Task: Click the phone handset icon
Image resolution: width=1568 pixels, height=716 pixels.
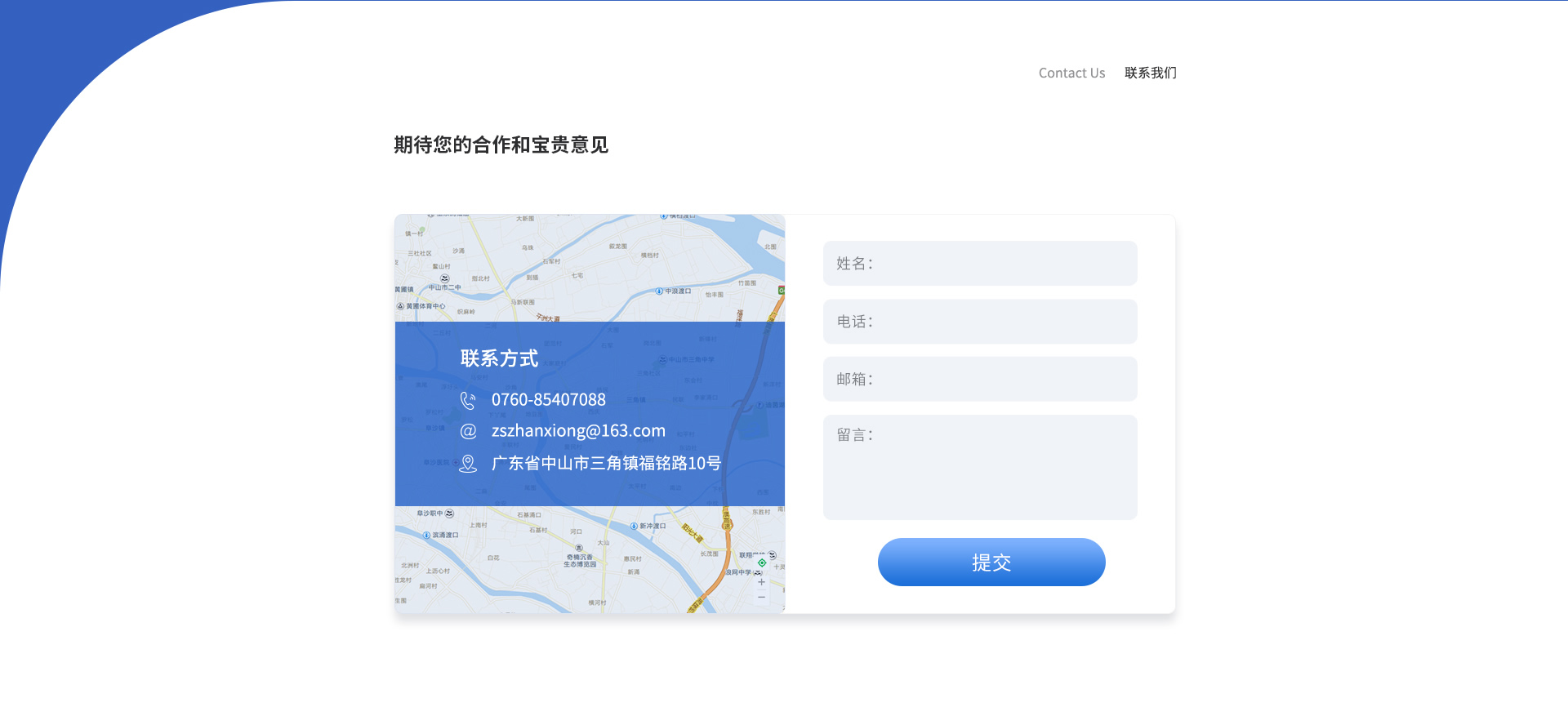Action: tap(468, 400)
